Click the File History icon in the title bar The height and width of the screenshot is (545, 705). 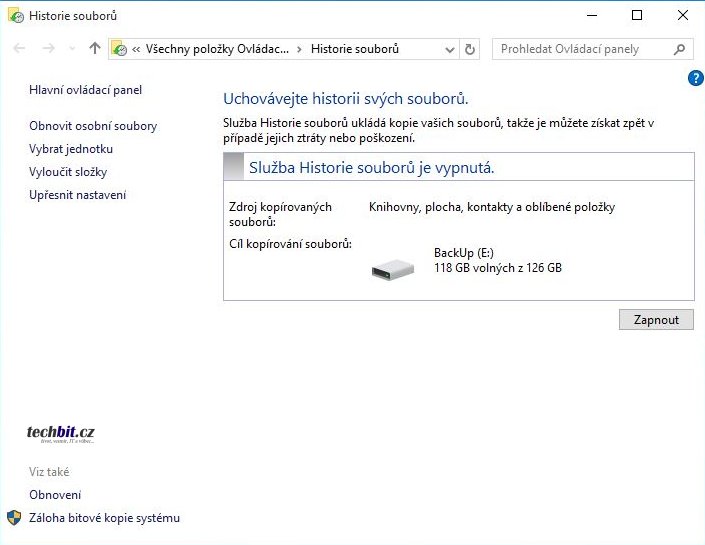[x=15, y=16]
